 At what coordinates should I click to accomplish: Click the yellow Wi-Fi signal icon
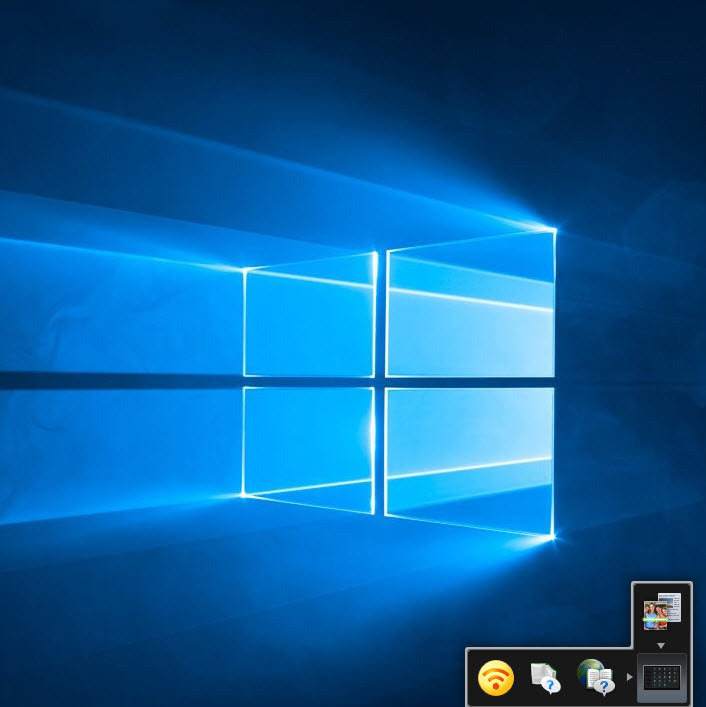[x=496, y=678]
